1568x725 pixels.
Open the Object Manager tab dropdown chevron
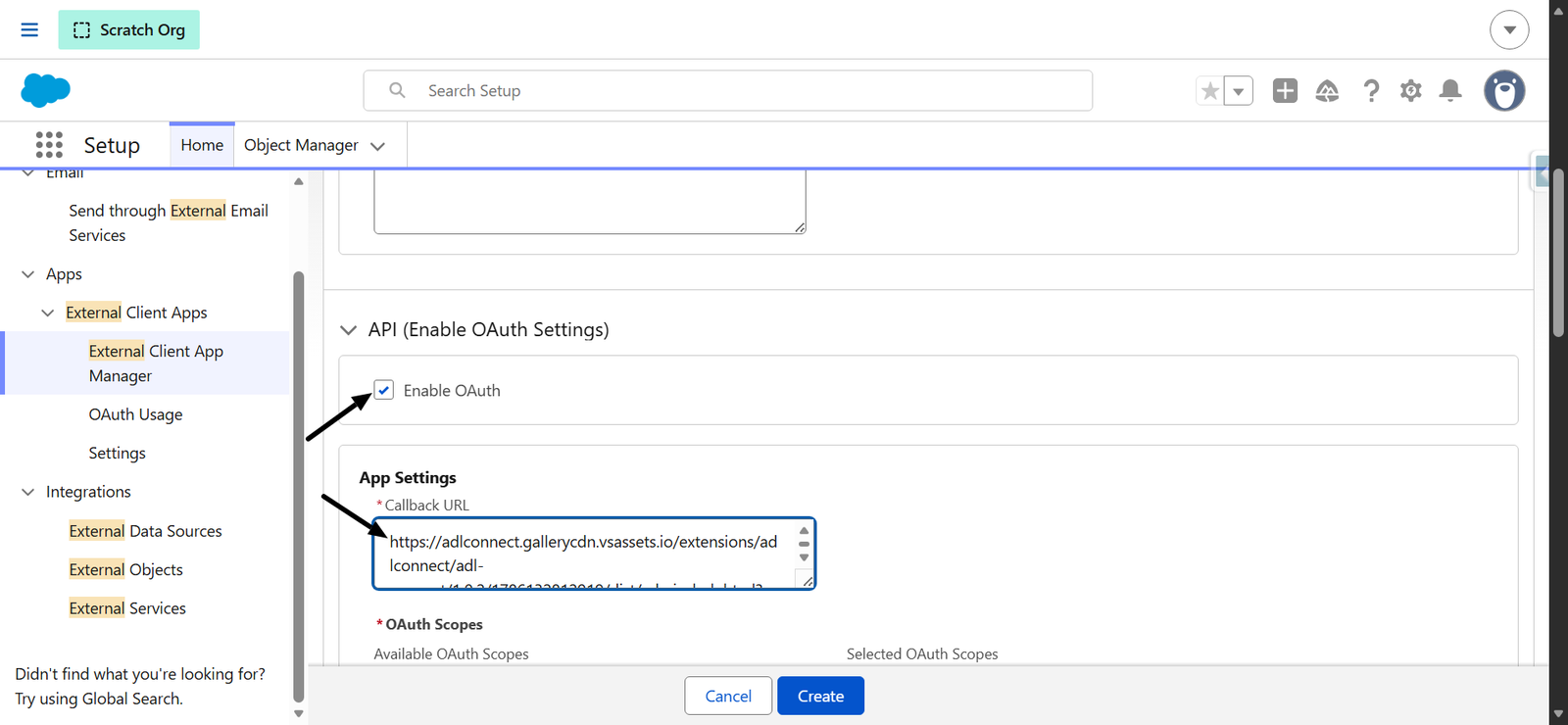(377, 146)
